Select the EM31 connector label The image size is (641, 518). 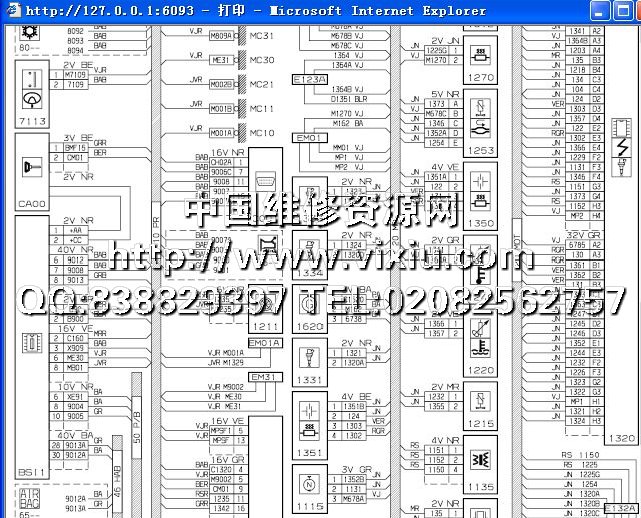(264, 376)
